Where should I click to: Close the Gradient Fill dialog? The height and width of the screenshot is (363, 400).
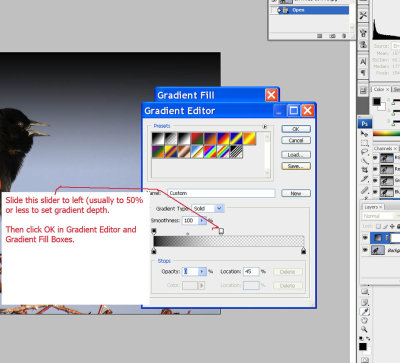(271, 95)
